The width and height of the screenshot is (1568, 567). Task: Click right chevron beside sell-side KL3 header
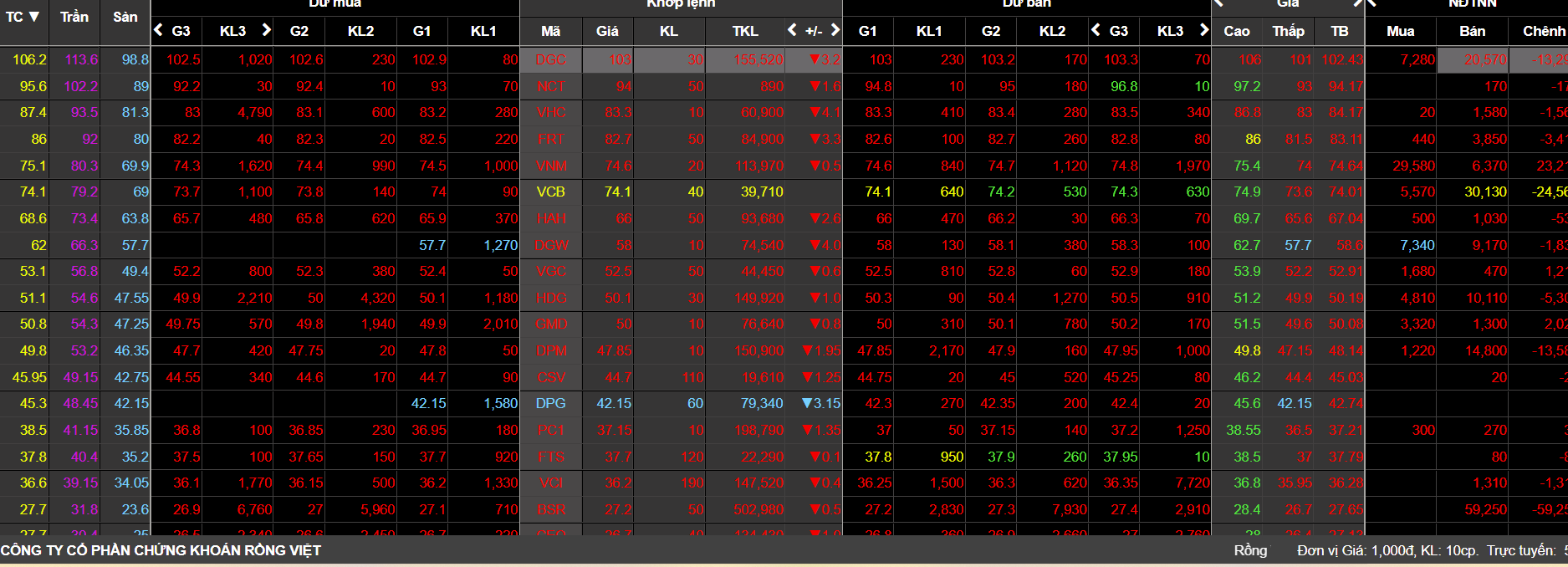tap(1203, 30)
